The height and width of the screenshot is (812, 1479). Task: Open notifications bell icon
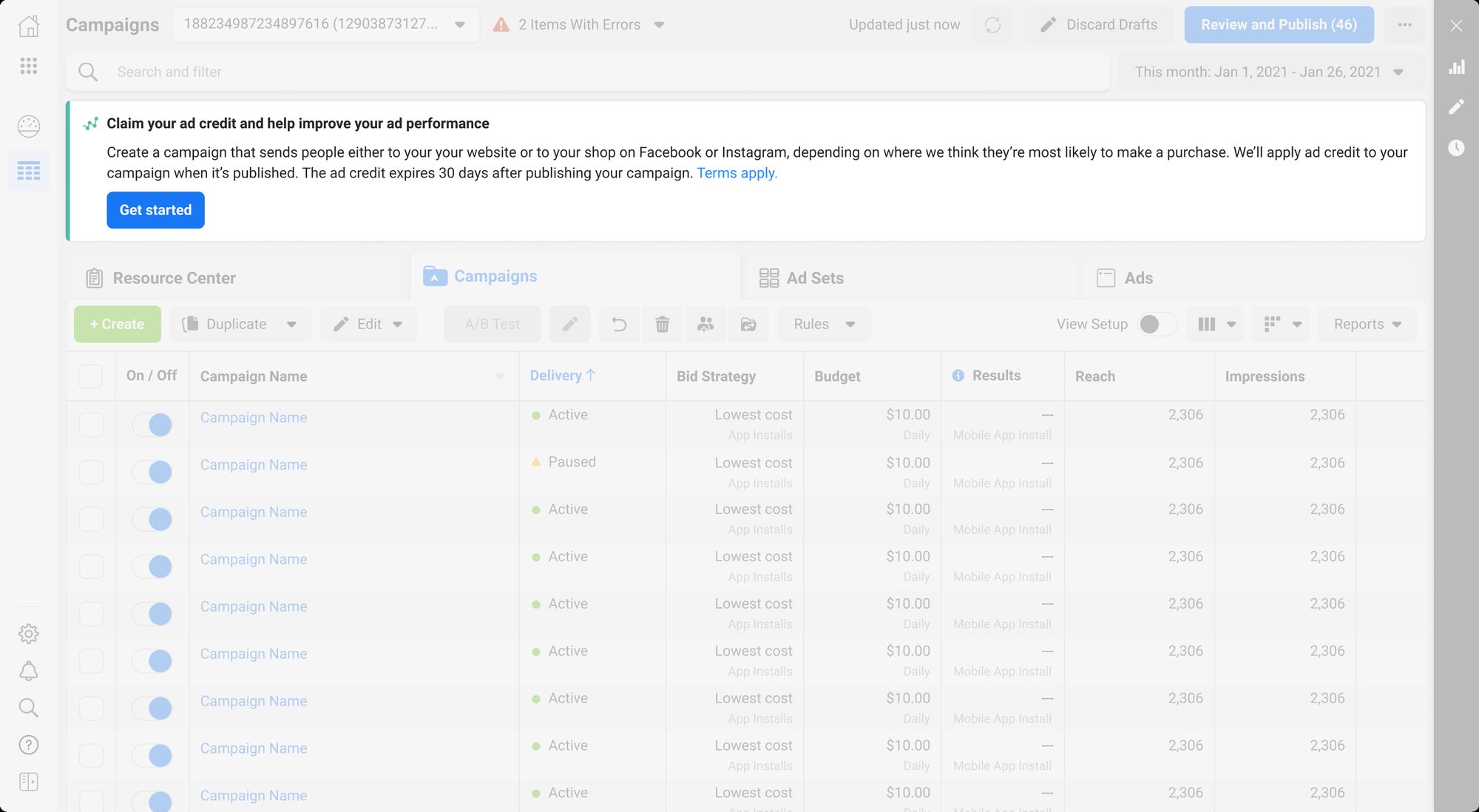click(28, 671)
